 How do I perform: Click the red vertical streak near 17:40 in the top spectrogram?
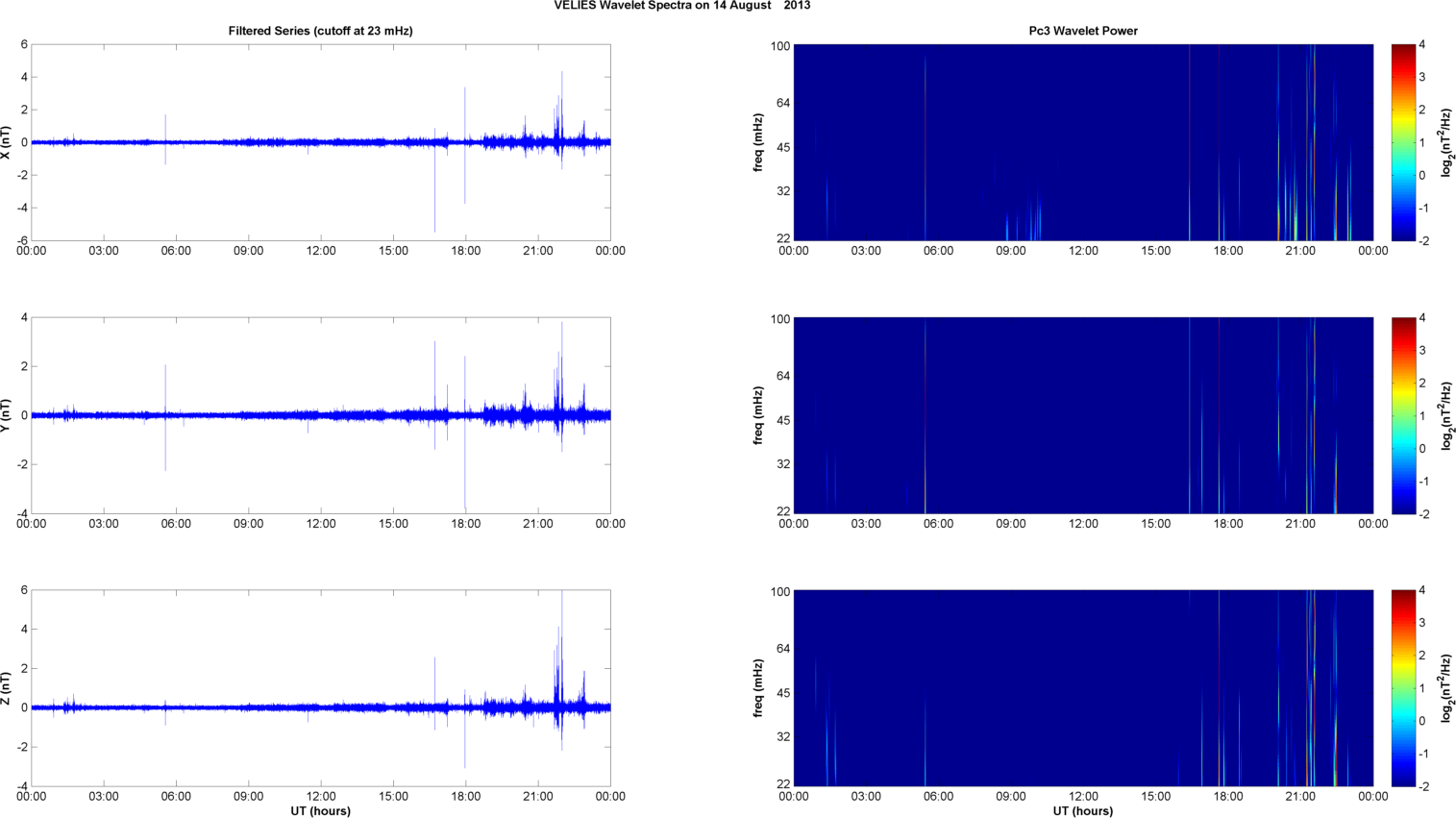coord(1219,142)
